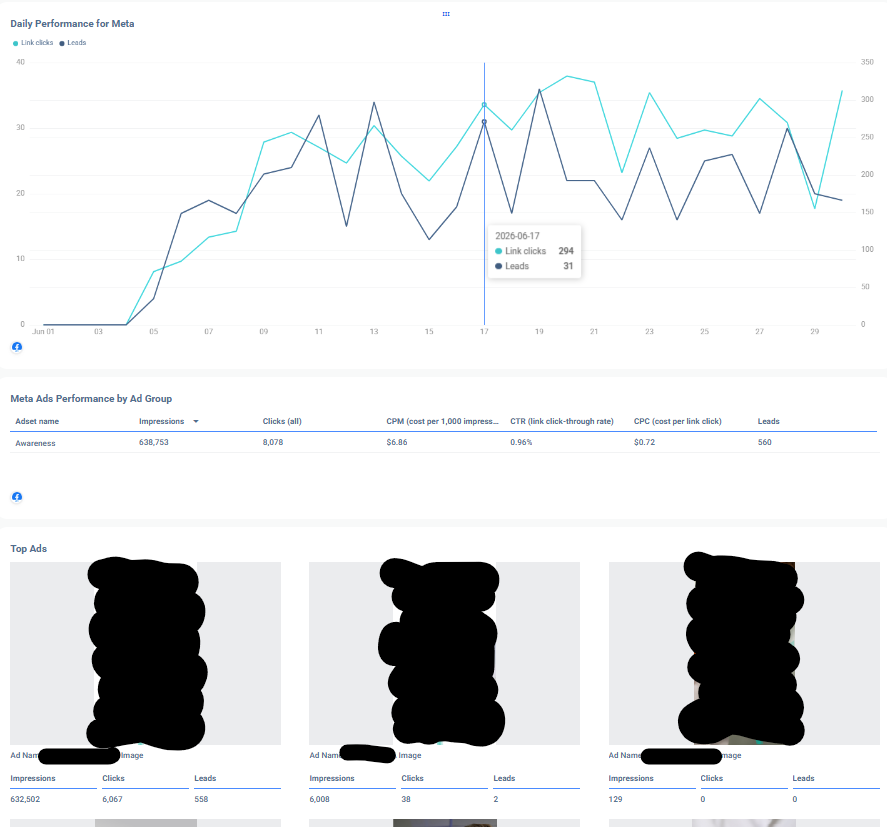Screen dimensions: 887x827
Task: Click the 558 leads value in Top Ads
Action: [201, 799]
